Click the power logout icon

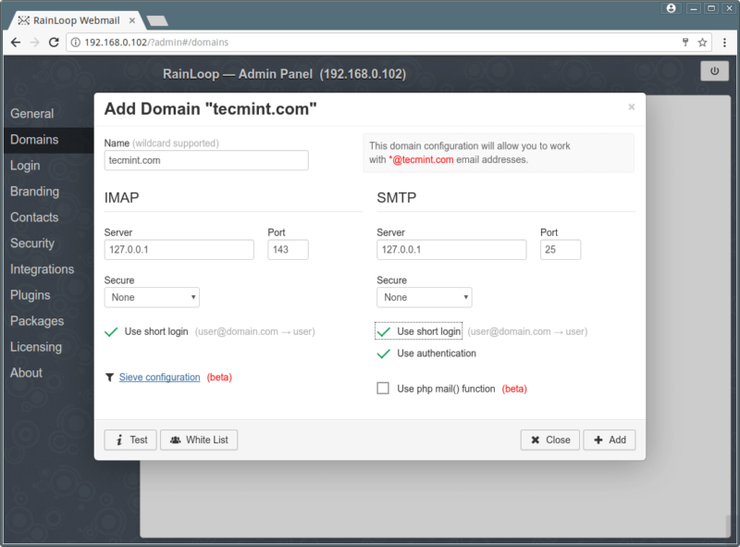tap(714, 71)
